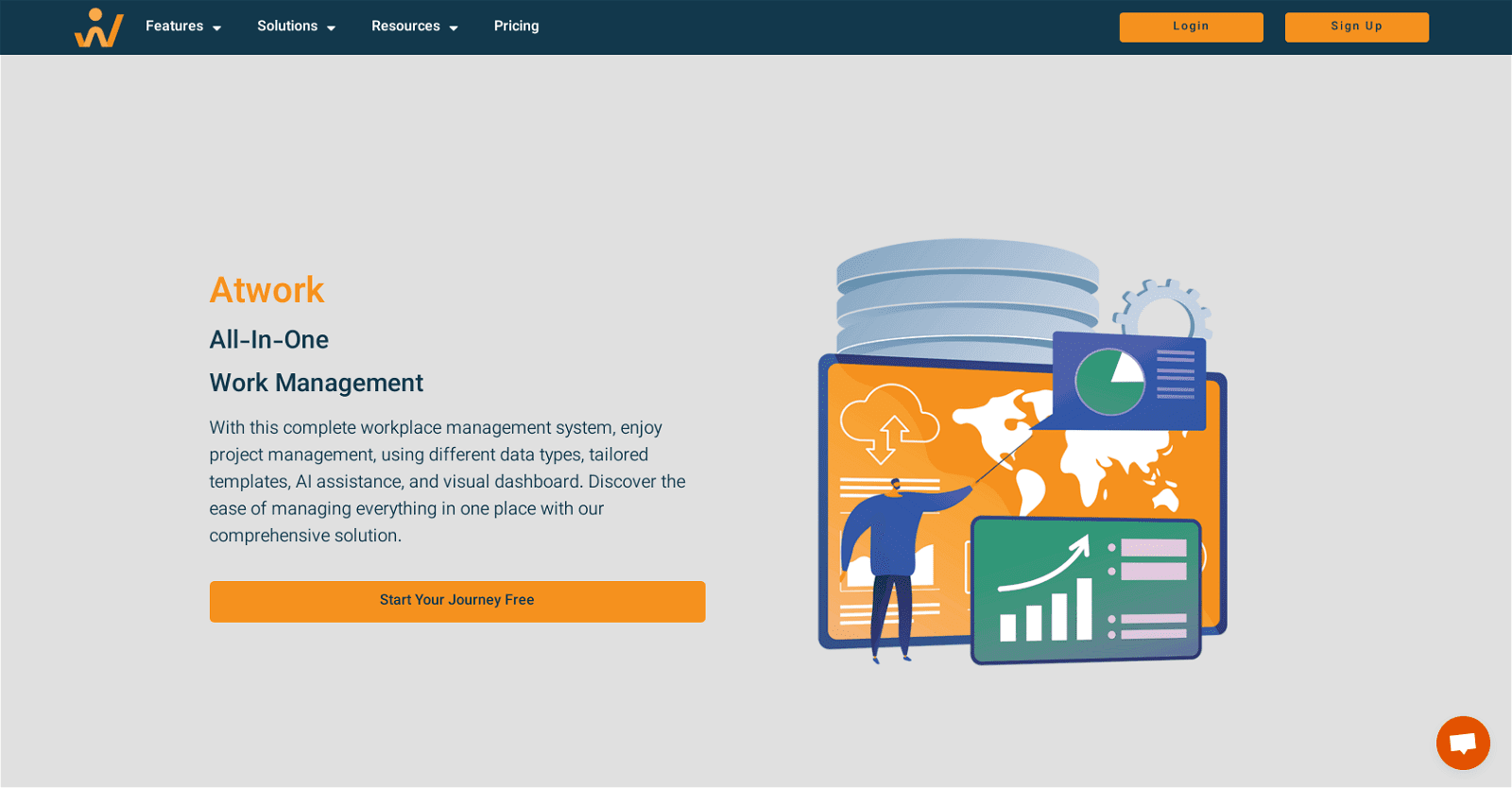Click the Work Management heading text

coord(316,383)
